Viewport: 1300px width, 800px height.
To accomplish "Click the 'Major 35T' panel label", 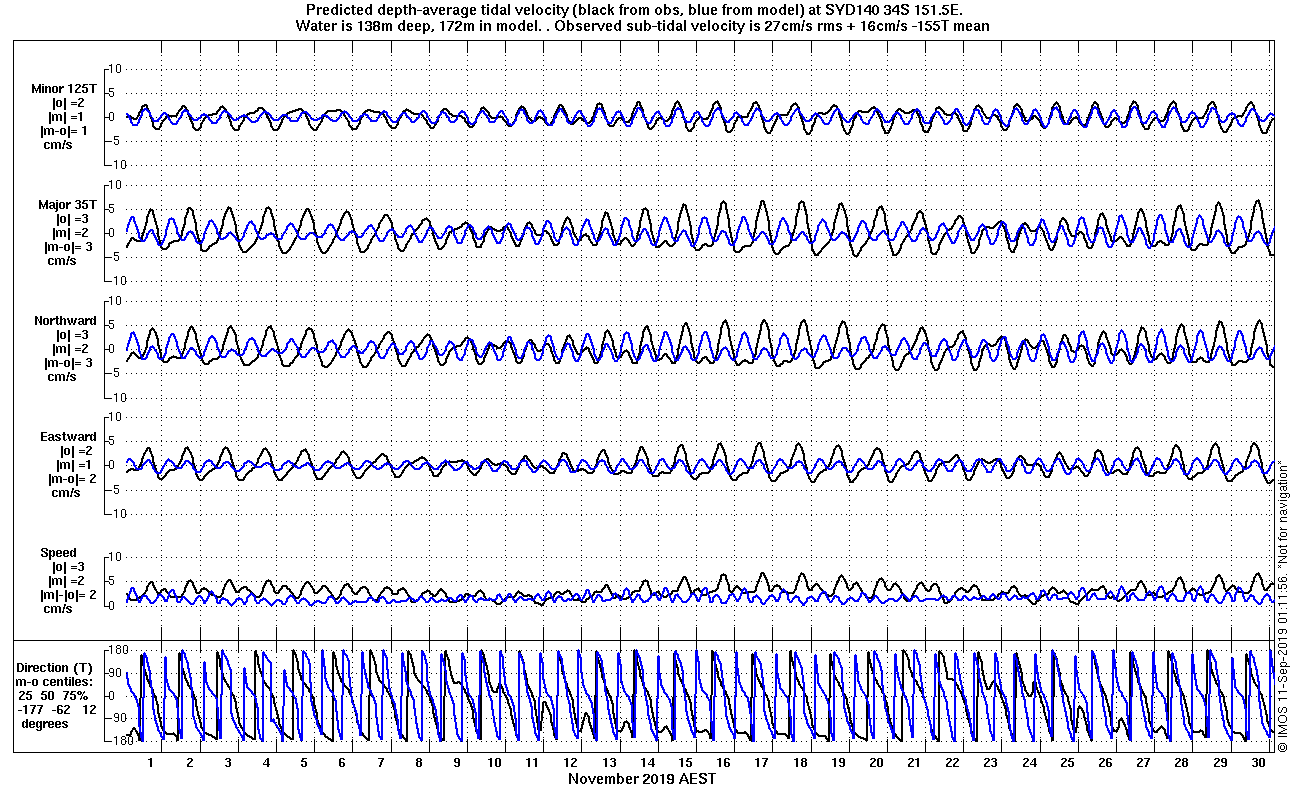I will 66,204.
